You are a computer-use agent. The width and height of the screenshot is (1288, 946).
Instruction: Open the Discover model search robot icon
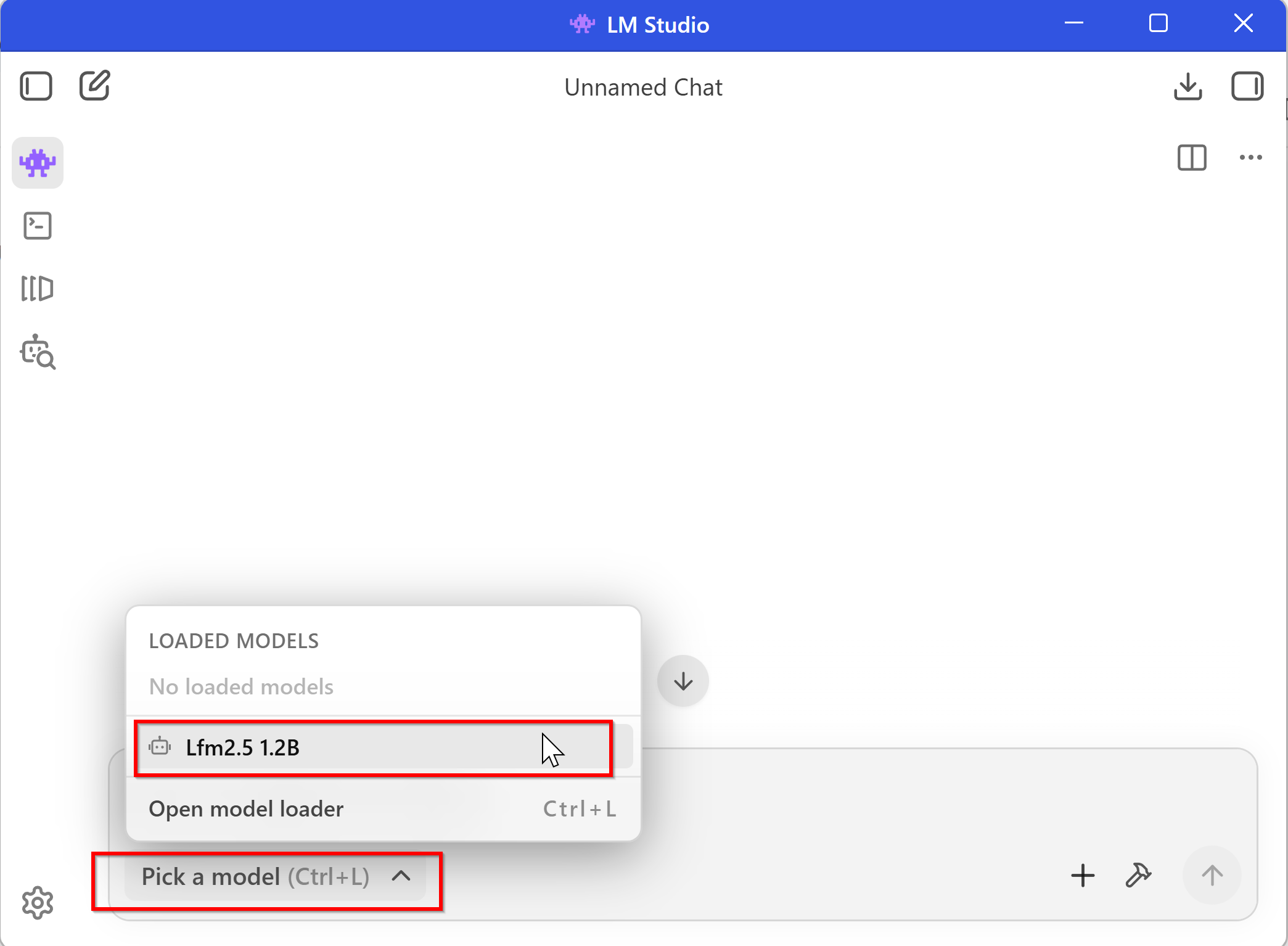[38, 352]
